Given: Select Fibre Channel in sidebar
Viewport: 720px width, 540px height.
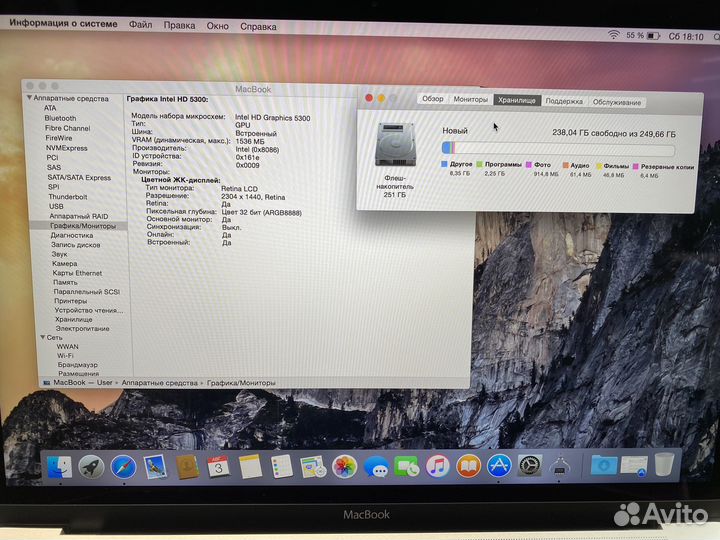Looking at the screenshot, I should pos(68,128).
